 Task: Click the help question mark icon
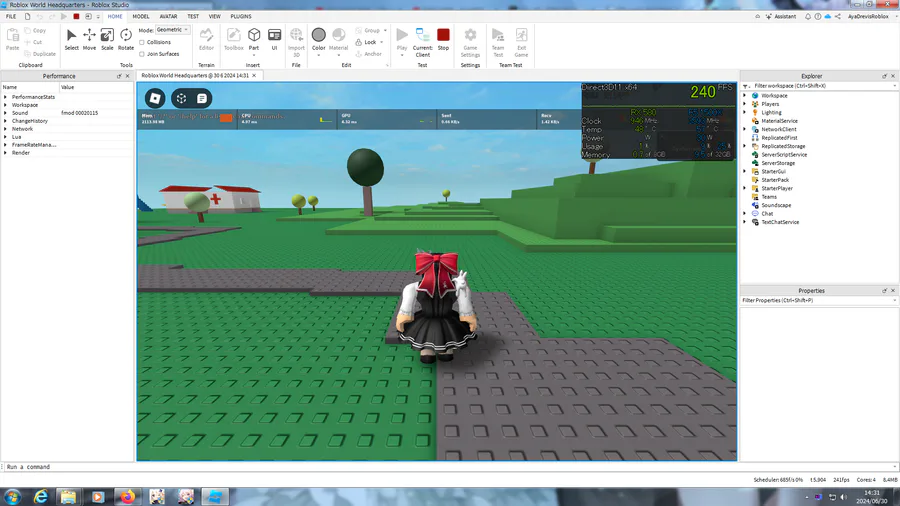(x=817, y=17)
